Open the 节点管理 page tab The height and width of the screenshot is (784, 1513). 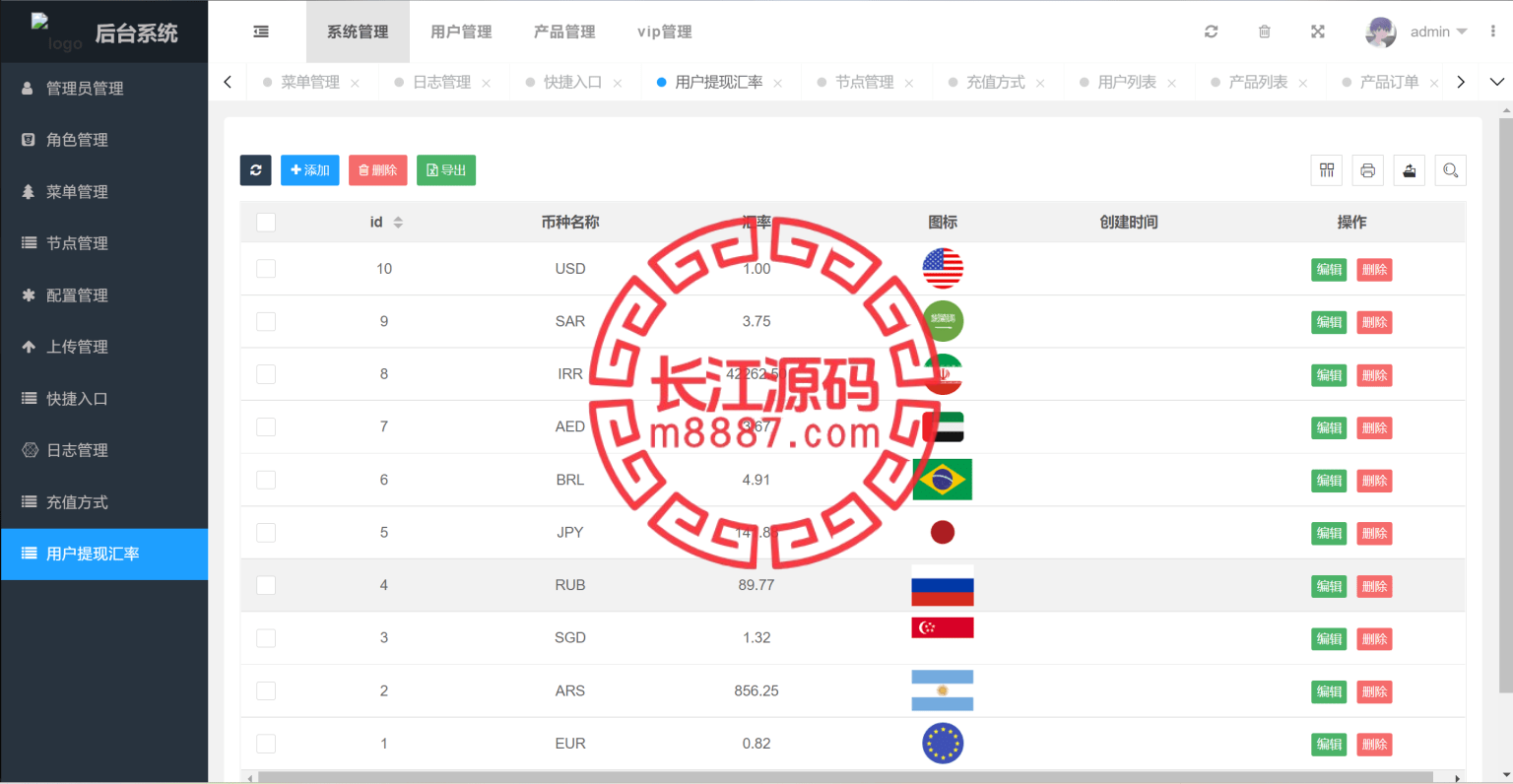point(864,83)
